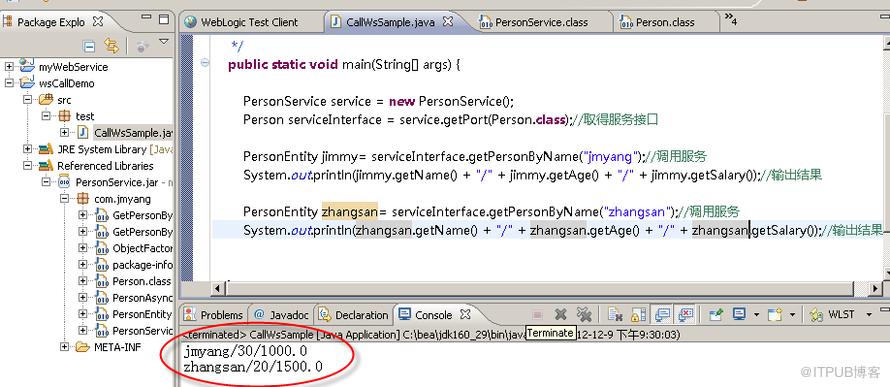Collapse the wsCallDemo project node
The width and height of the screenshot is (890, 387).
9,83
